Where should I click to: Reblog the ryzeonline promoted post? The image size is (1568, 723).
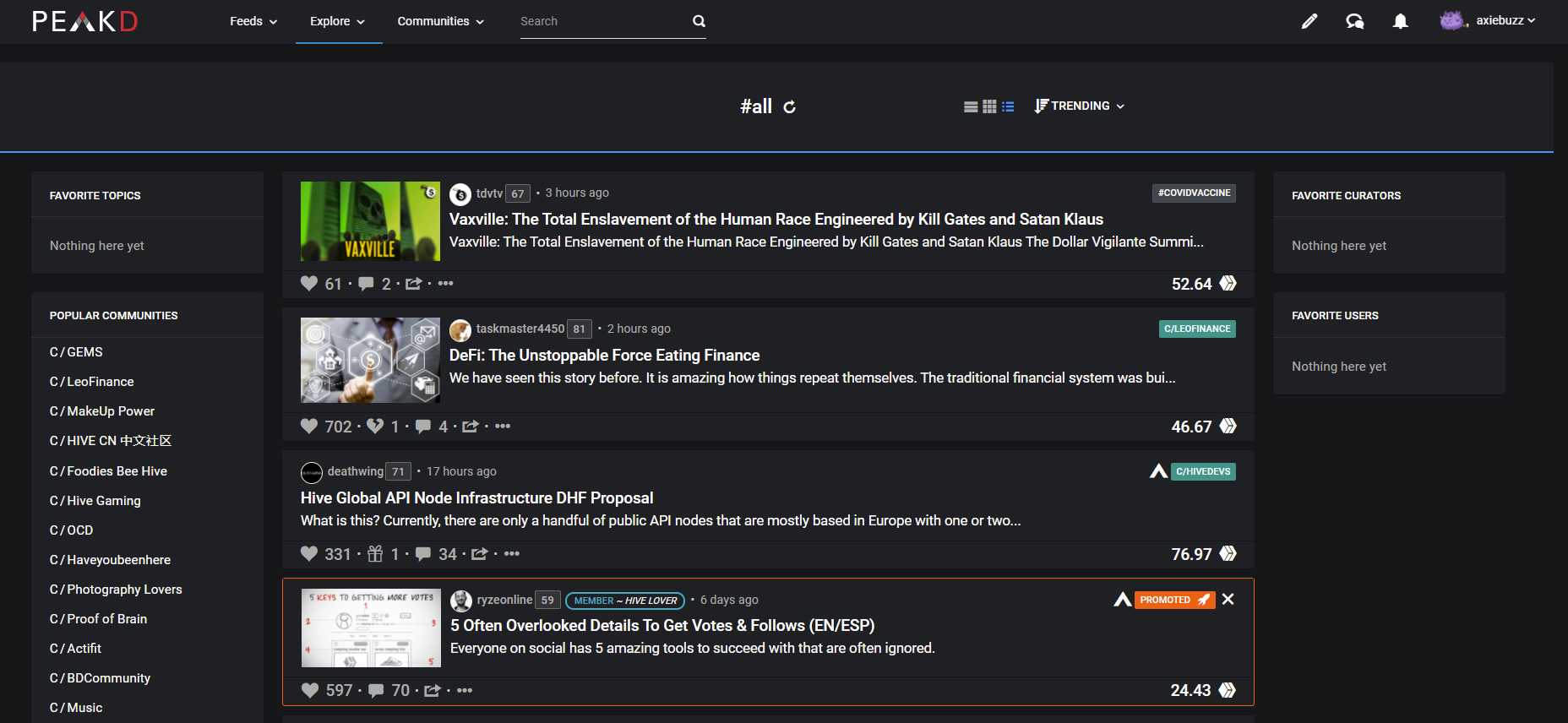[433, 691]
